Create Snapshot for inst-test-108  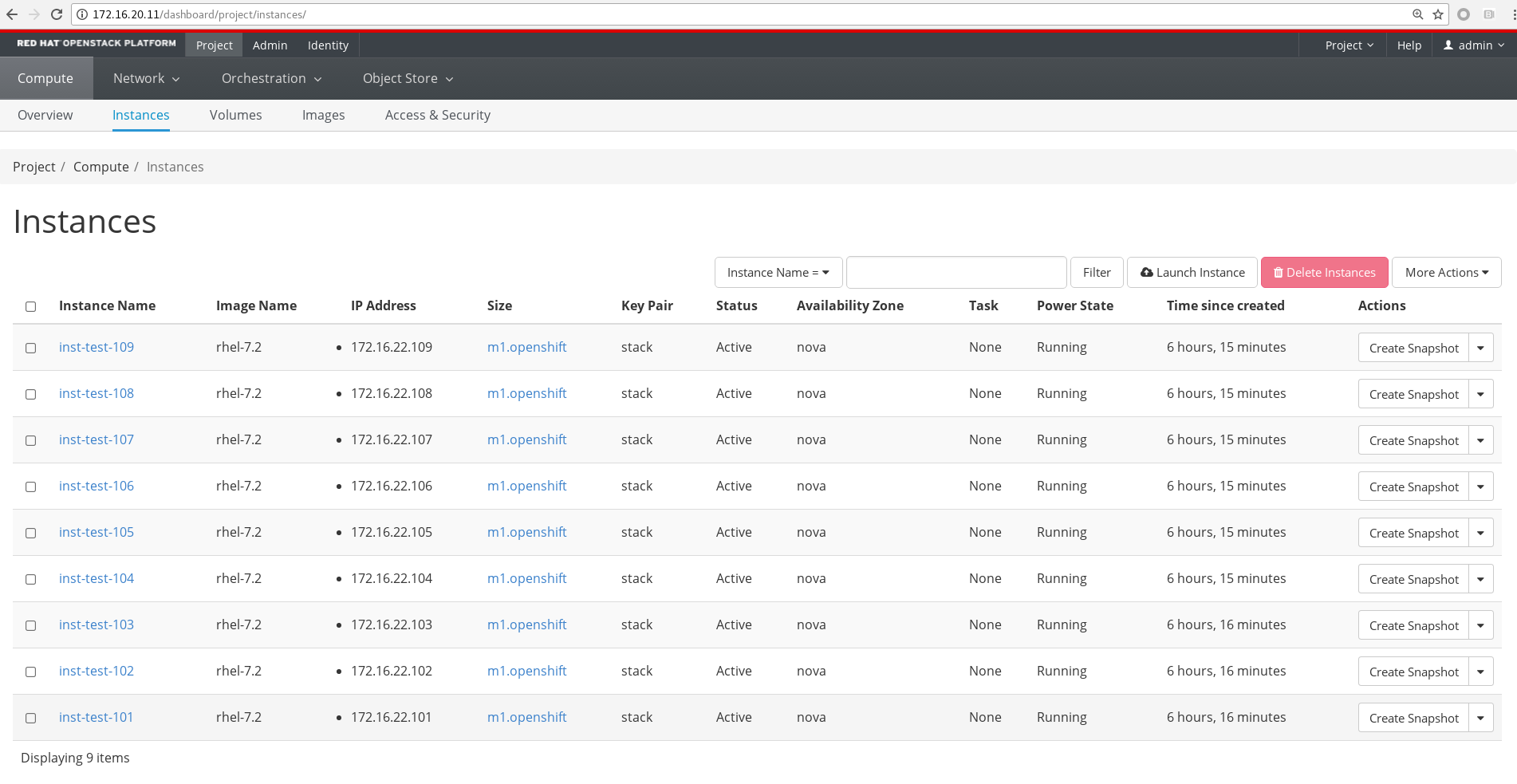[1413, 394]
